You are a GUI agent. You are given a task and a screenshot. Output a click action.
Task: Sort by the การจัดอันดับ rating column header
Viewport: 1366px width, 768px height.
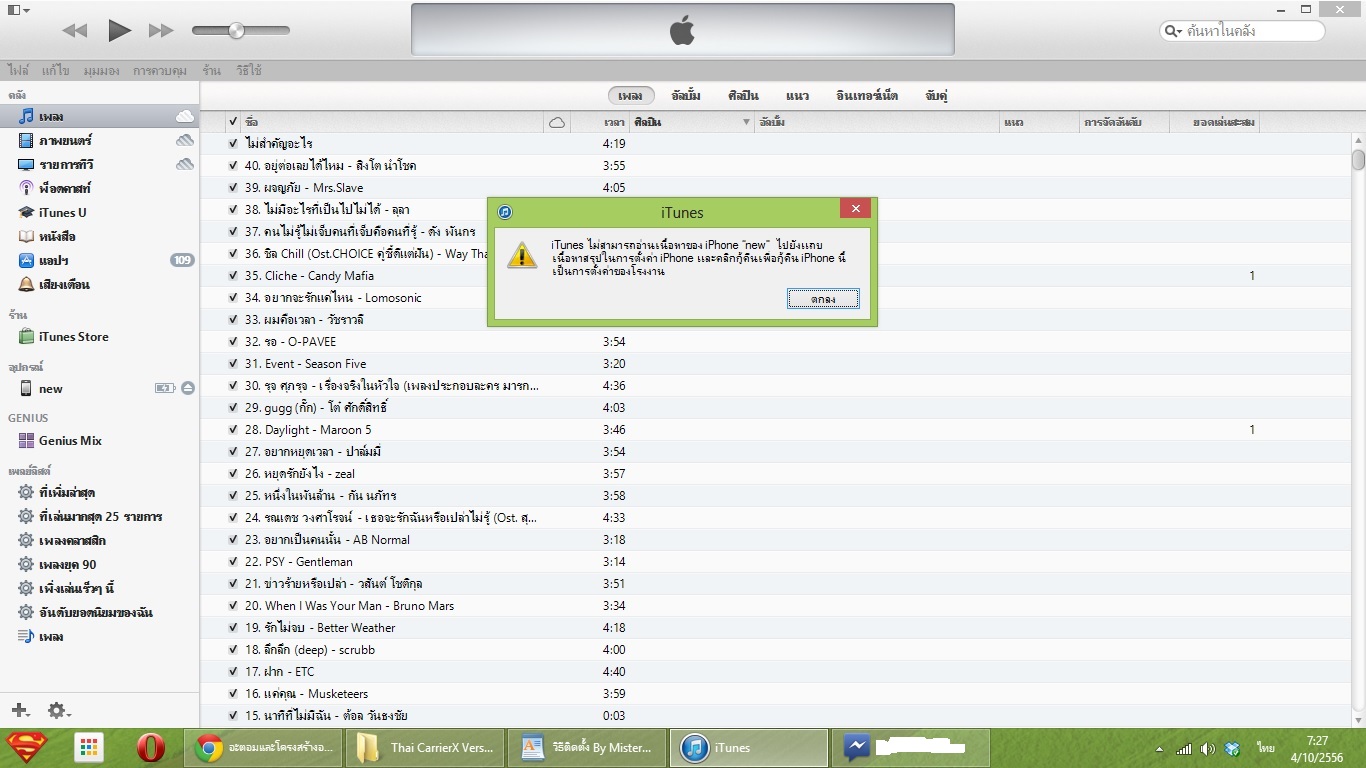tap(1125, 122)
